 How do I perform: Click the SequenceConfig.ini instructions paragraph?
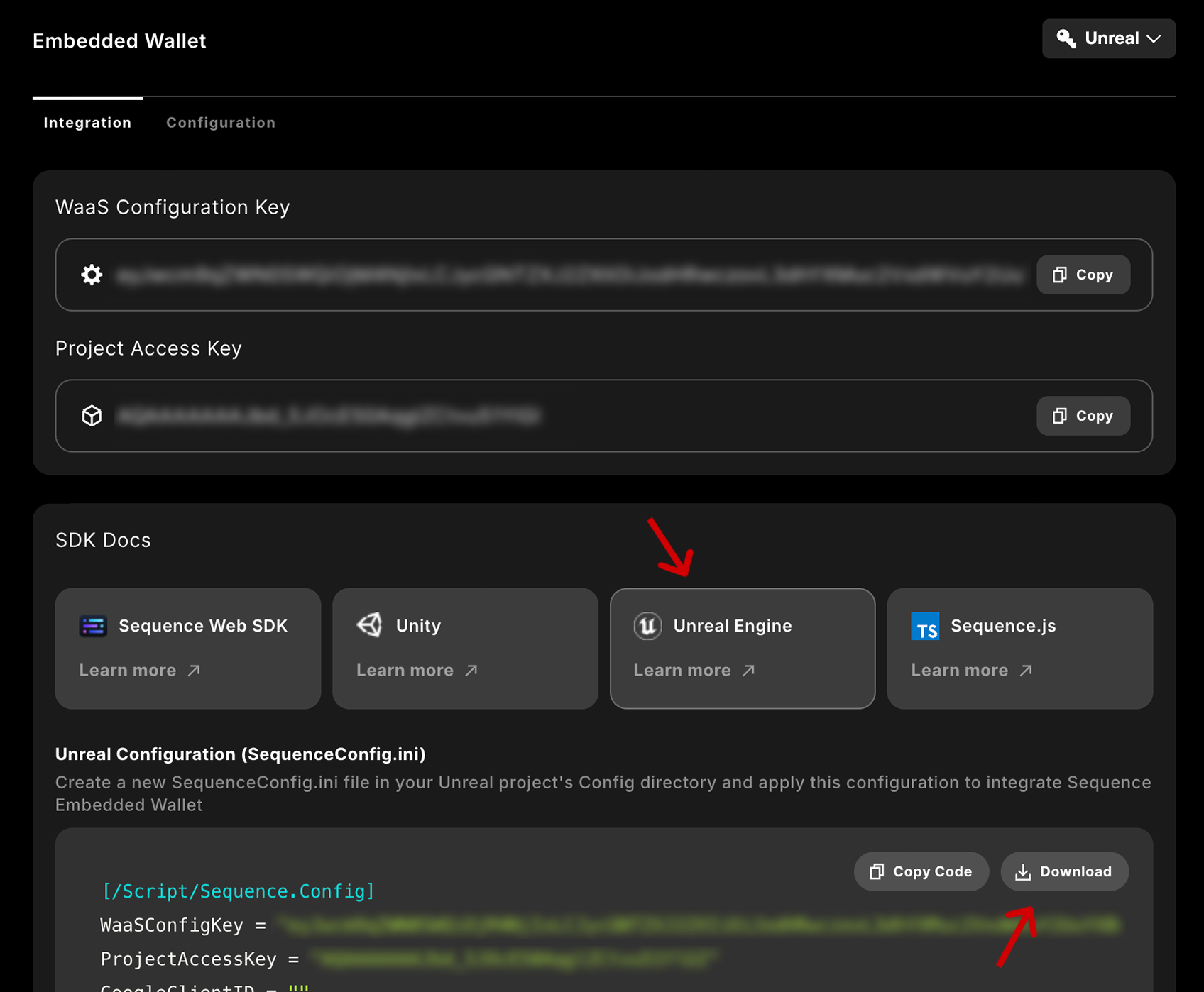coord(603,793)
